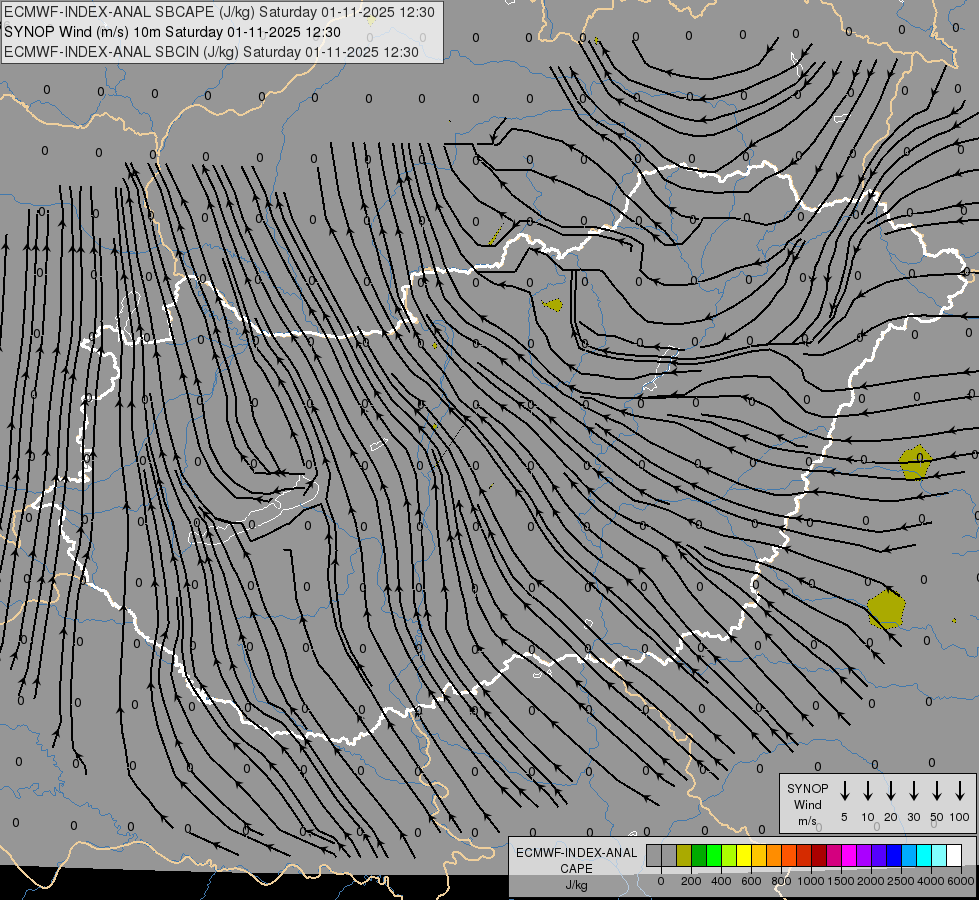Click the wind arrow above 20 m/s
Screen dimensions: 979x900
pyautogui.click(x=890, y=790)
